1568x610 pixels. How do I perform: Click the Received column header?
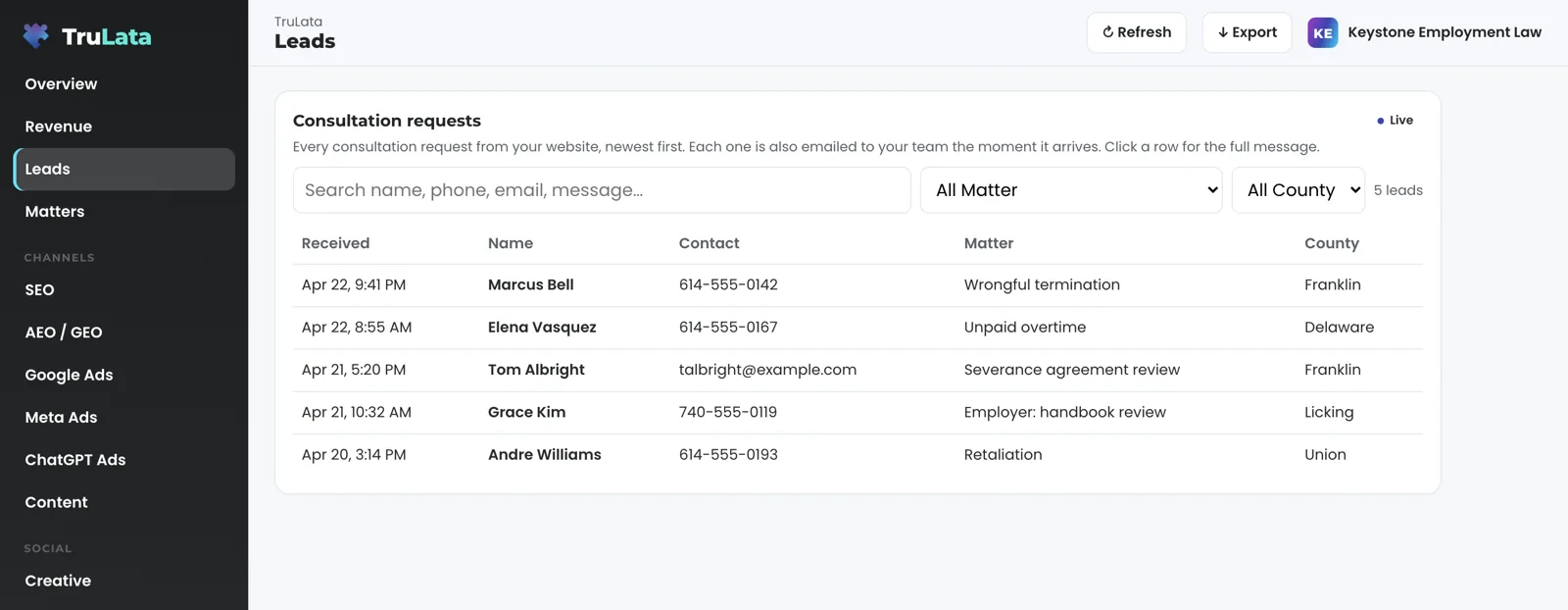[335, 243]
